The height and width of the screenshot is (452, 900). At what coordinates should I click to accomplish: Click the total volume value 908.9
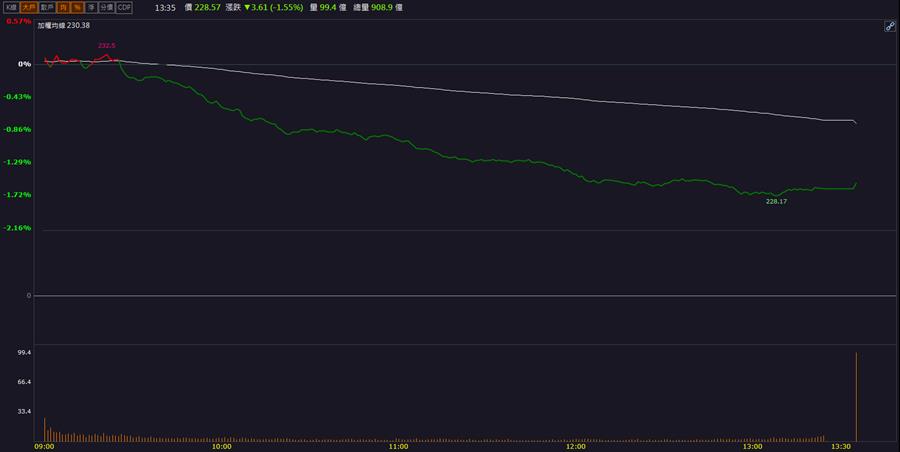click(382, 7)
